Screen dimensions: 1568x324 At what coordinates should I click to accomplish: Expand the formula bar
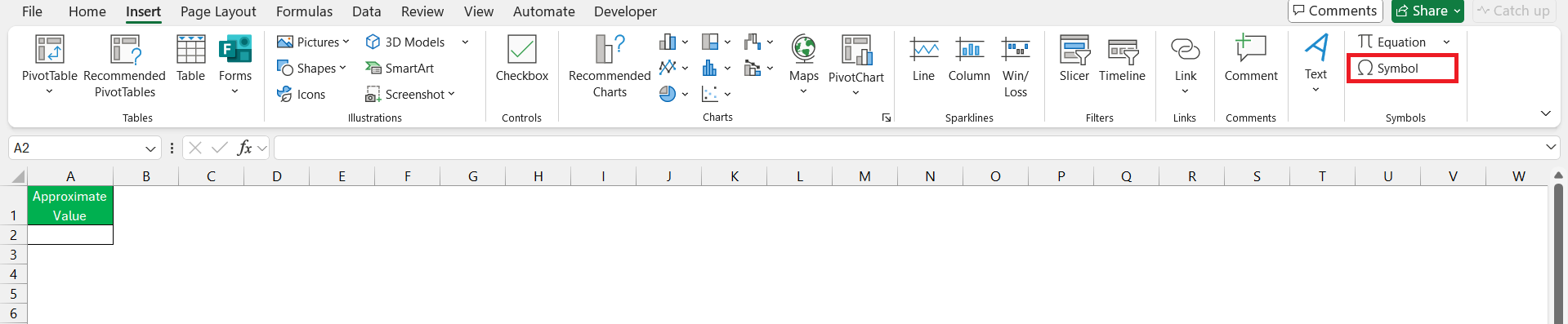[1551, 148]
